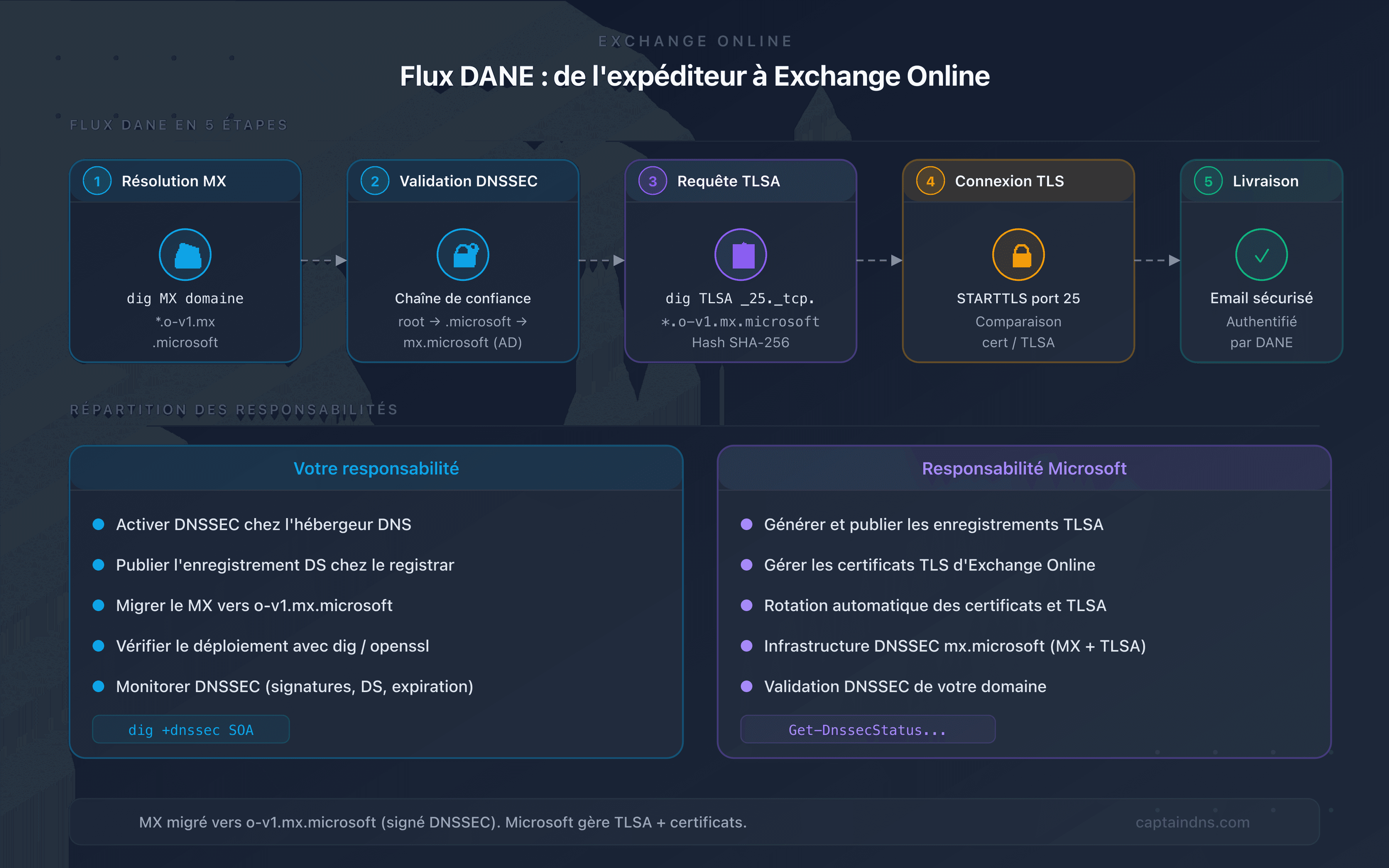
Task: Click the step 1 numbered badge
Action: coord(97,181)
